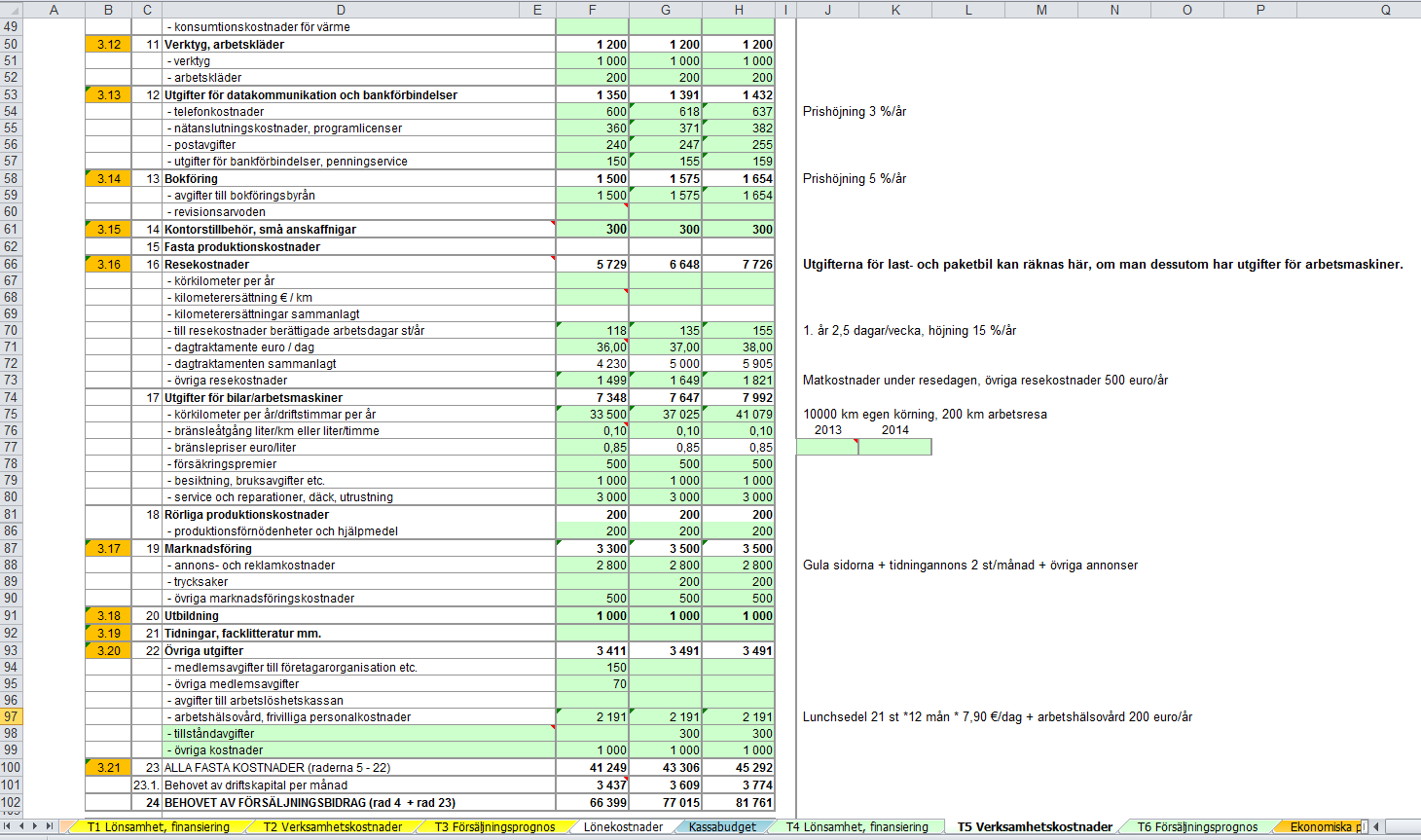Select column D header

[342, 10]
